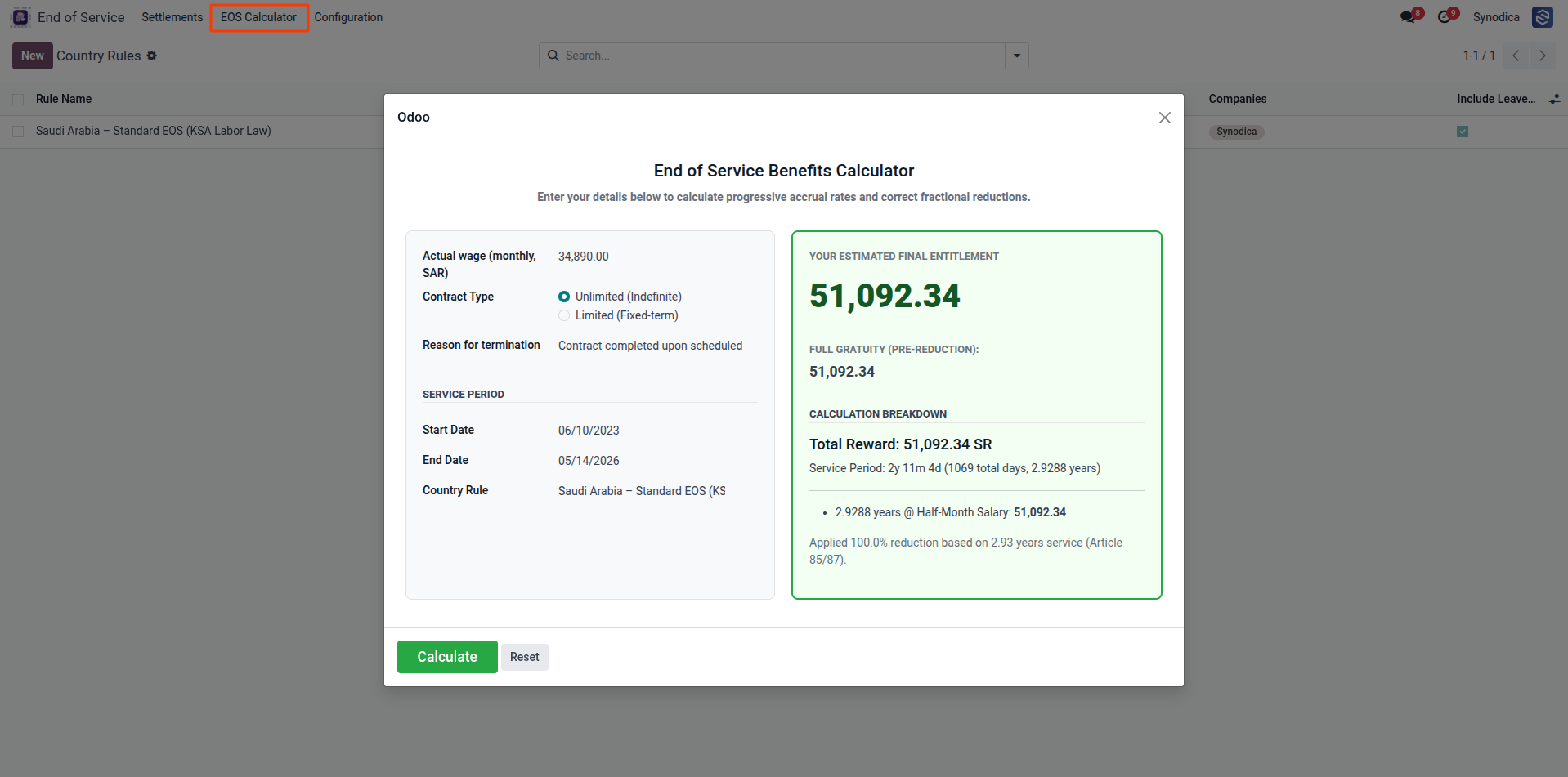This screenshot has width=1568, height=777.
Task: Click the green Calculate button
Action: click(447, 657)
